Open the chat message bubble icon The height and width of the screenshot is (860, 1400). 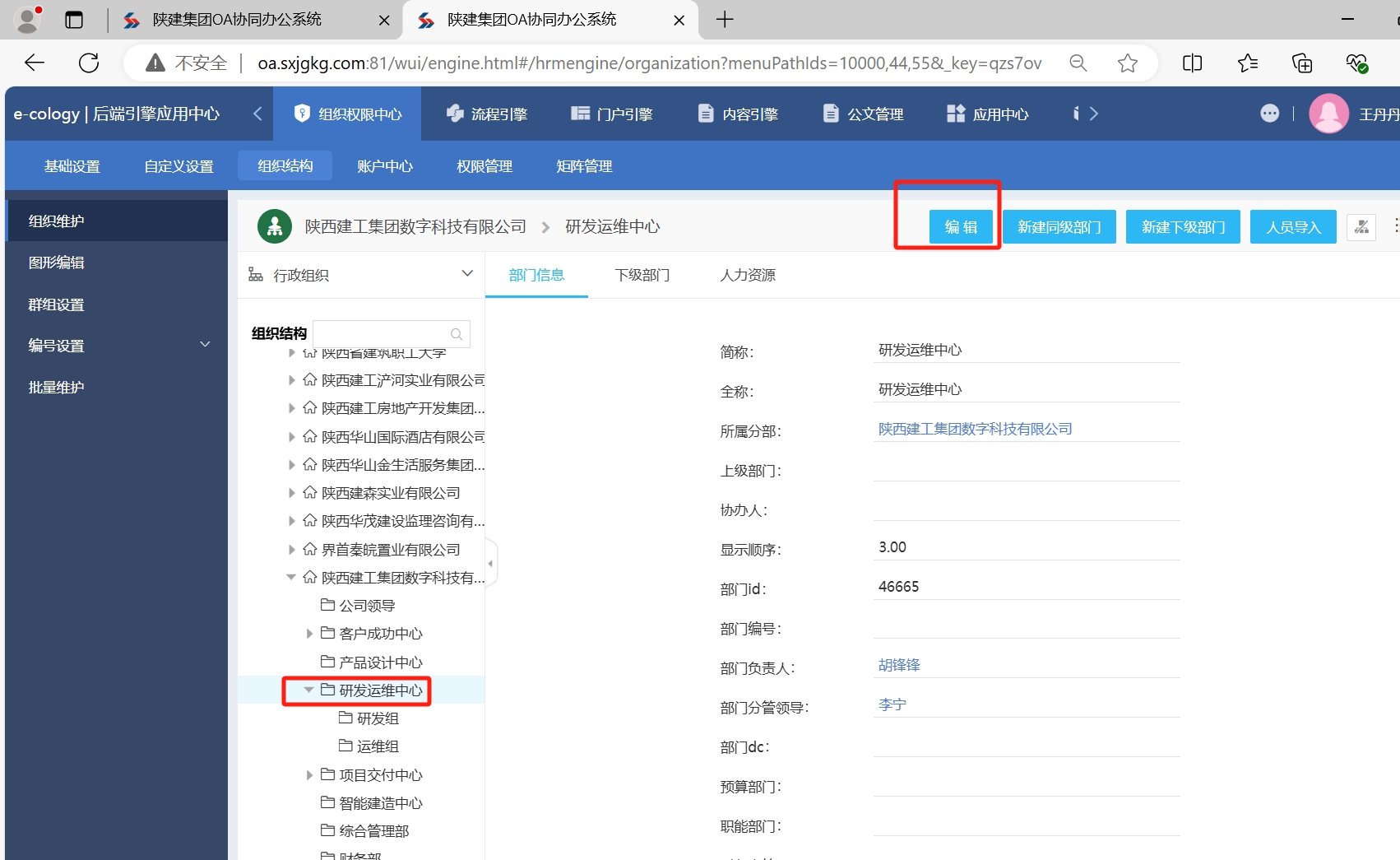coord(1269,114)
